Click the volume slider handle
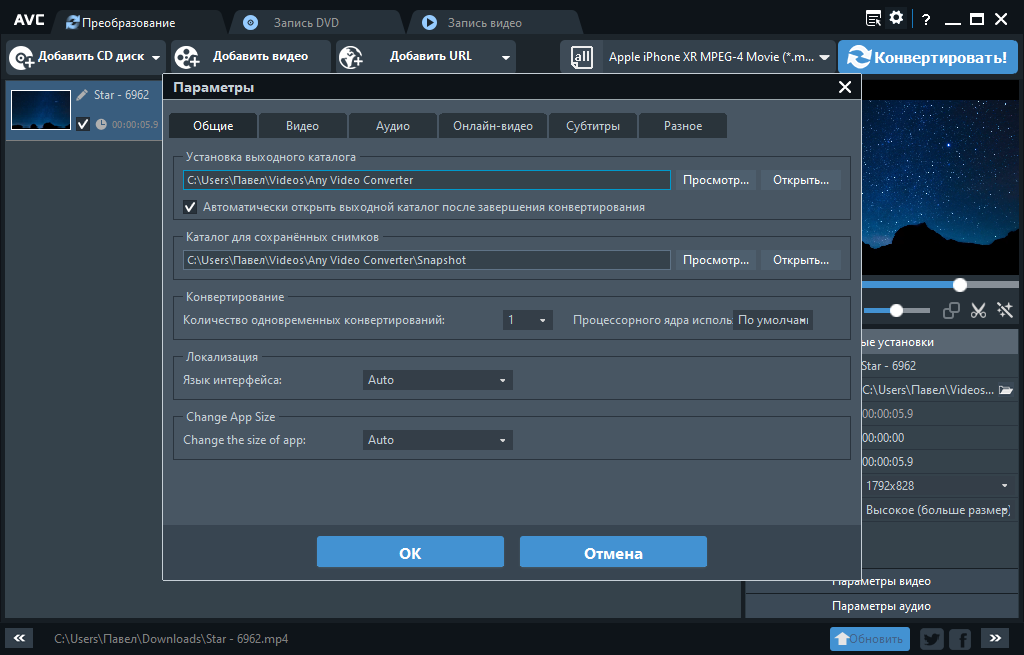This screenshot has width=1024, height=655. [x=897, y=311]
